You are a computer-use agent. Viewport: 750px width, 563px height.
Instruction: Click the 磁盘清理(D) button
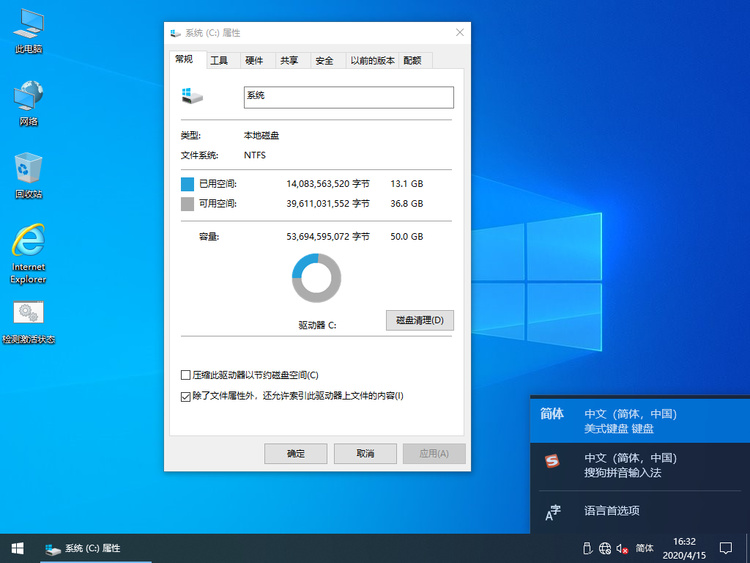[x=420, y=320]
